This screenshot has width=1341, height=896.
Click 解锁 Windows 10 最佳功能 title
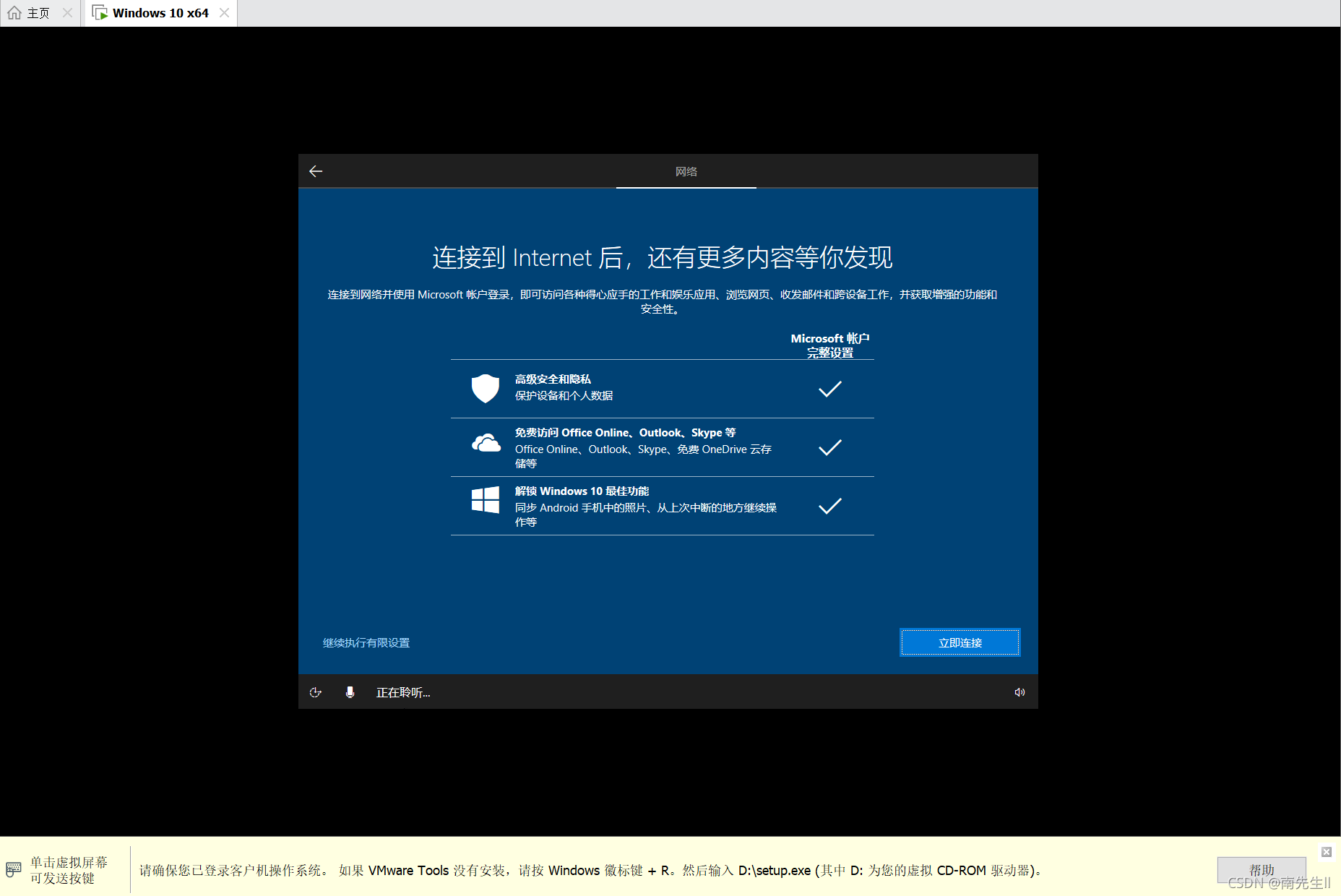pyautogui.click(x=582, y=491)
